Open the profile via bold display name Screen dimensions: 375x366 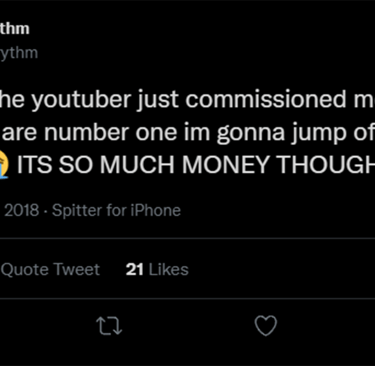coord(15,29)
